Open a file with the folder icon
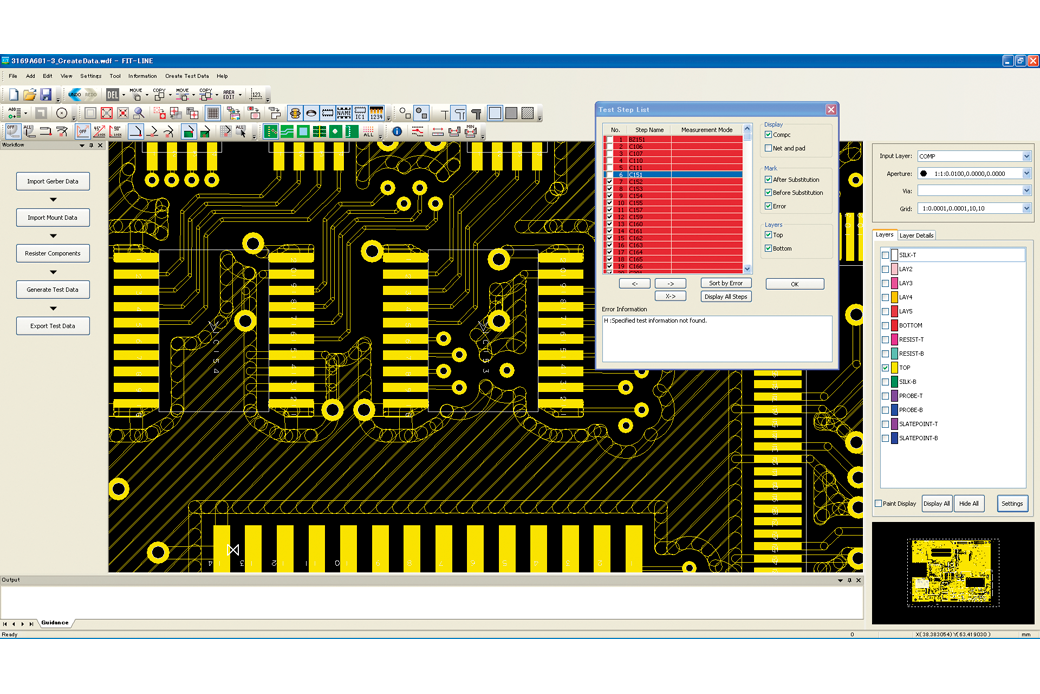The width and height of the screenshot is (1040, 694). 30,95
